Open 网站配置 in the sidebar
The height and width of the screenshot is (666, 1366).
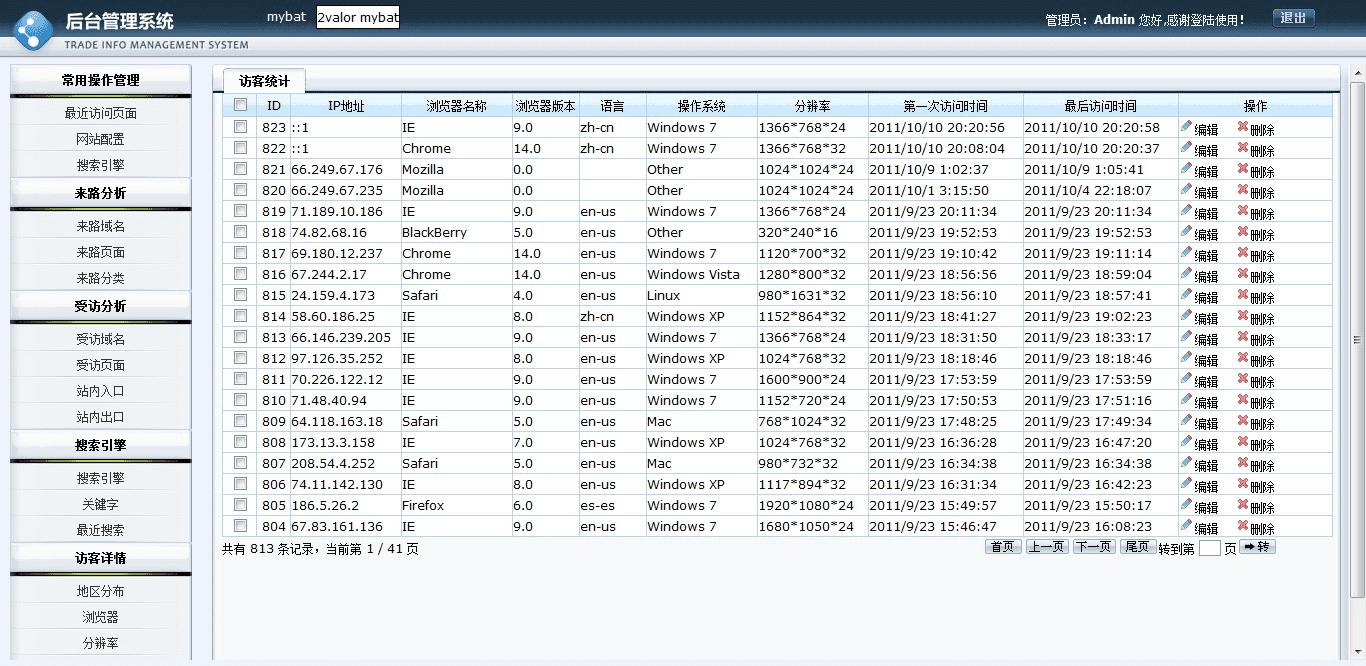coord(100,140)
